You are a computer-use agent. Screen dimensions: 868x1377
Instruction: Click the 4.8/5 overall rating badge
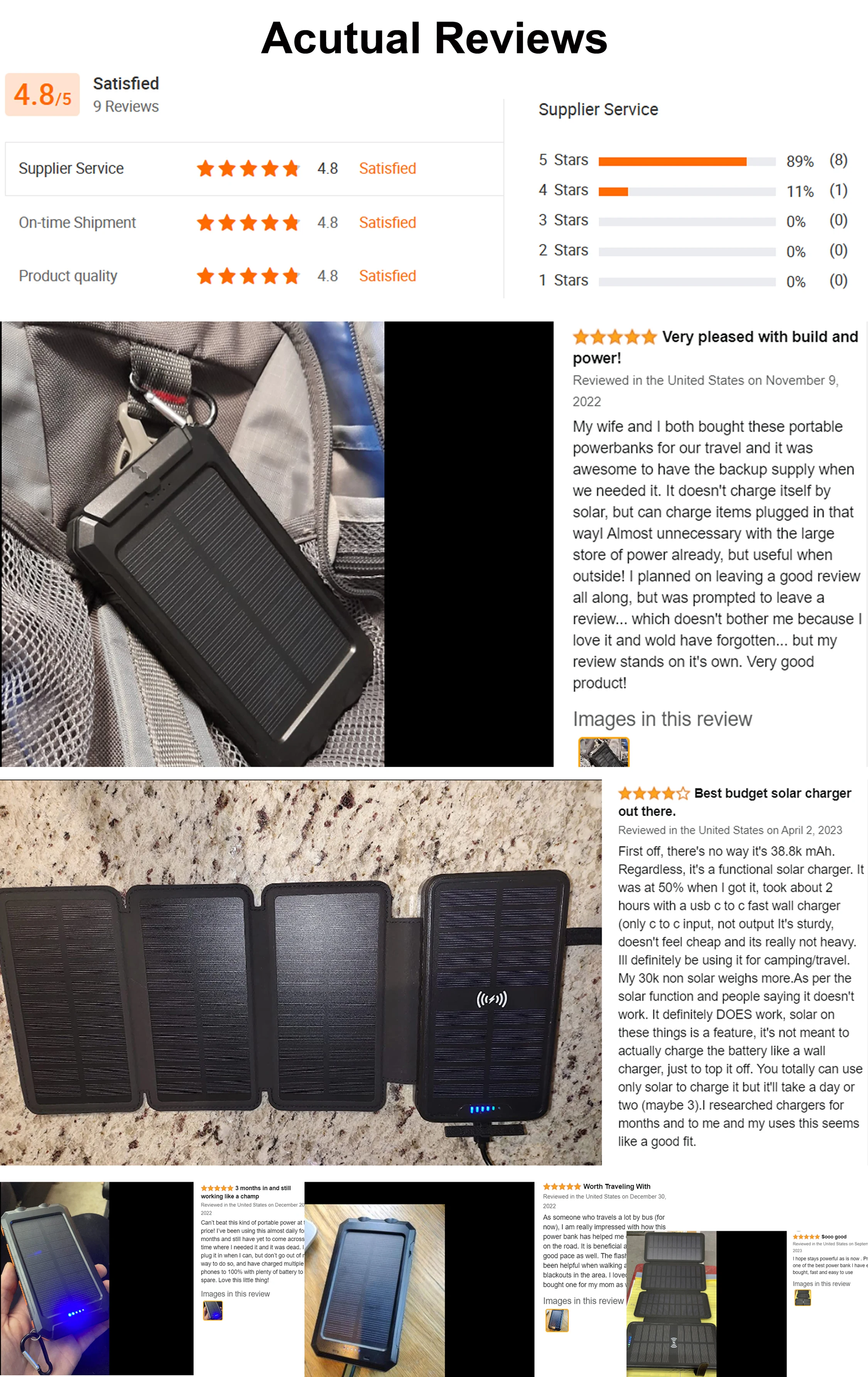42,94
